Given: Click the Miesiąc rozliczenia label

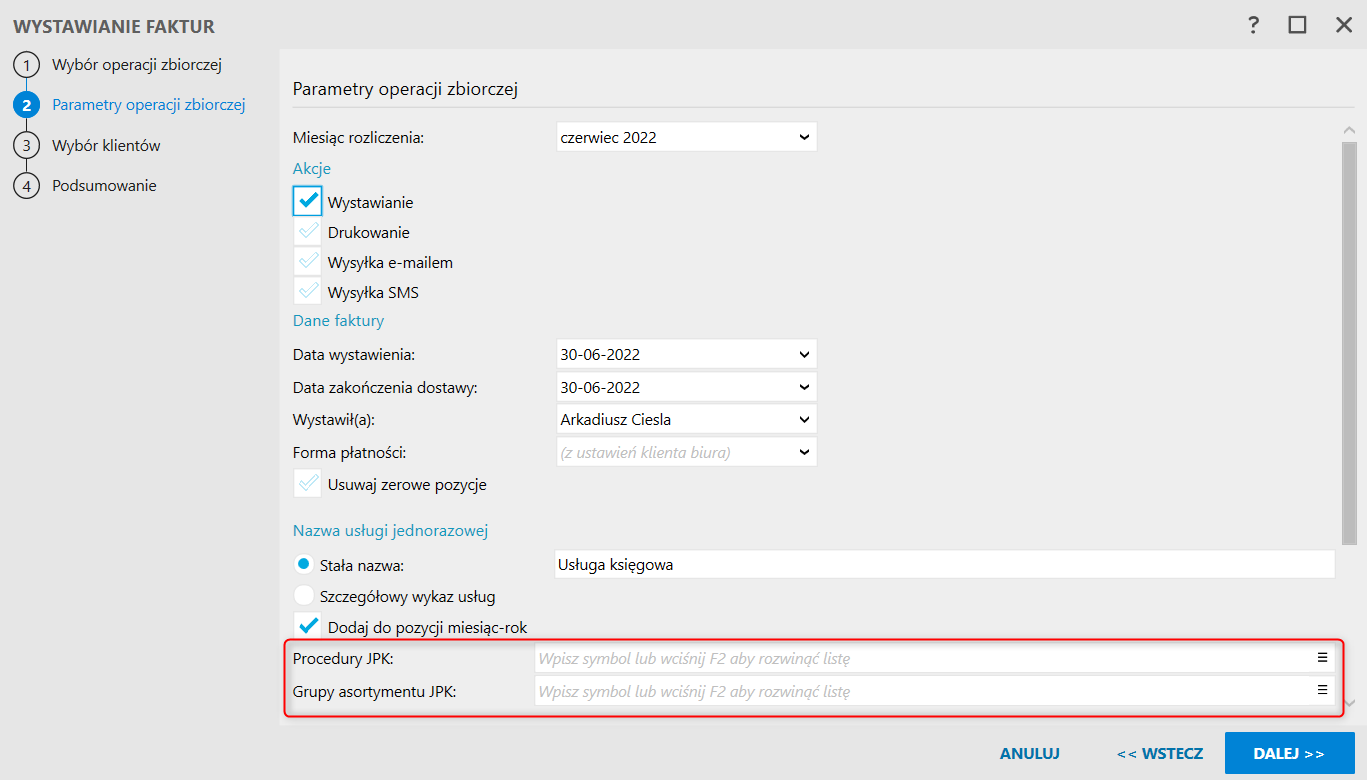Looking at the screenshot, I should click(358, 138).
